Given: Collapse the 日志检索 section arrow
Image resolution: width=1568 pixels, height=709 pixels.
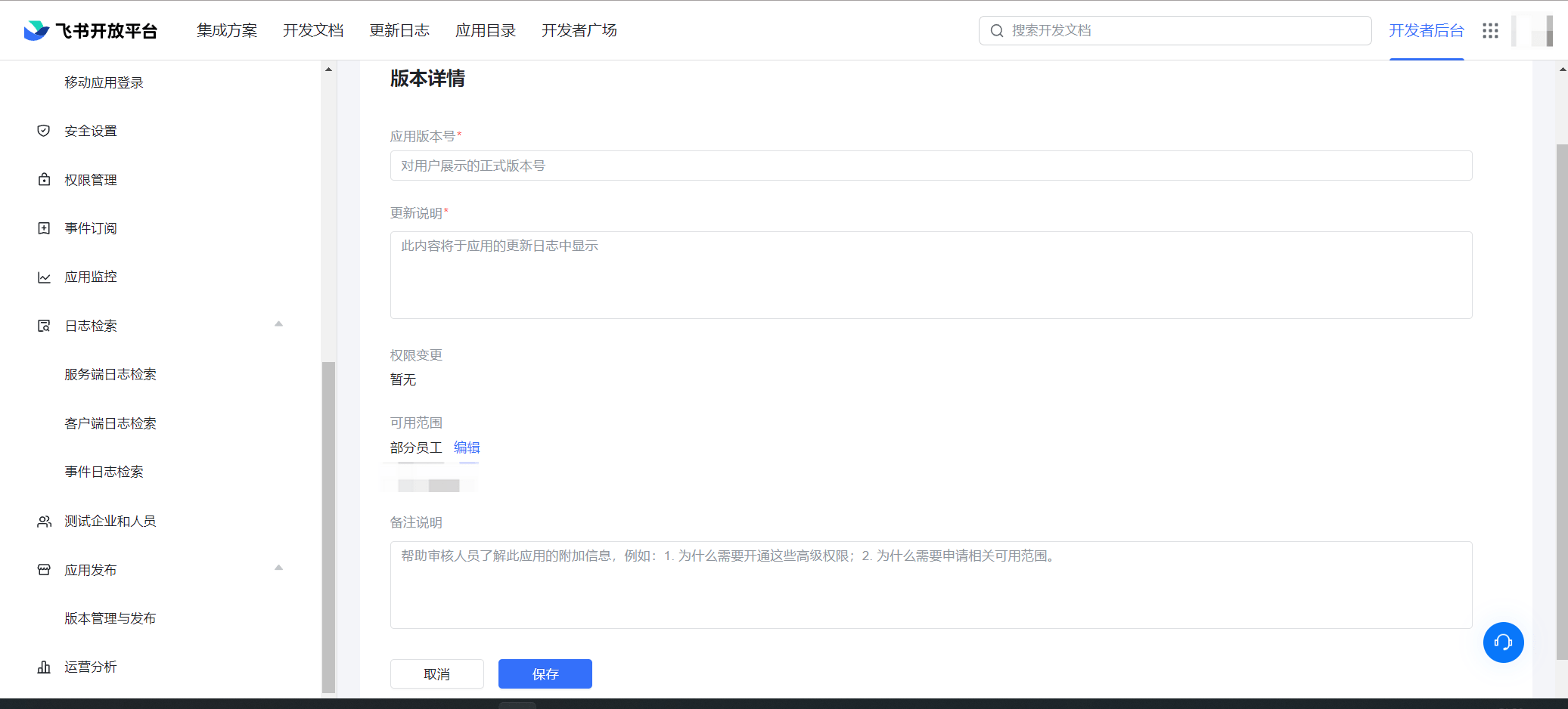Looking at the screenshot, I should pos(278,324).
